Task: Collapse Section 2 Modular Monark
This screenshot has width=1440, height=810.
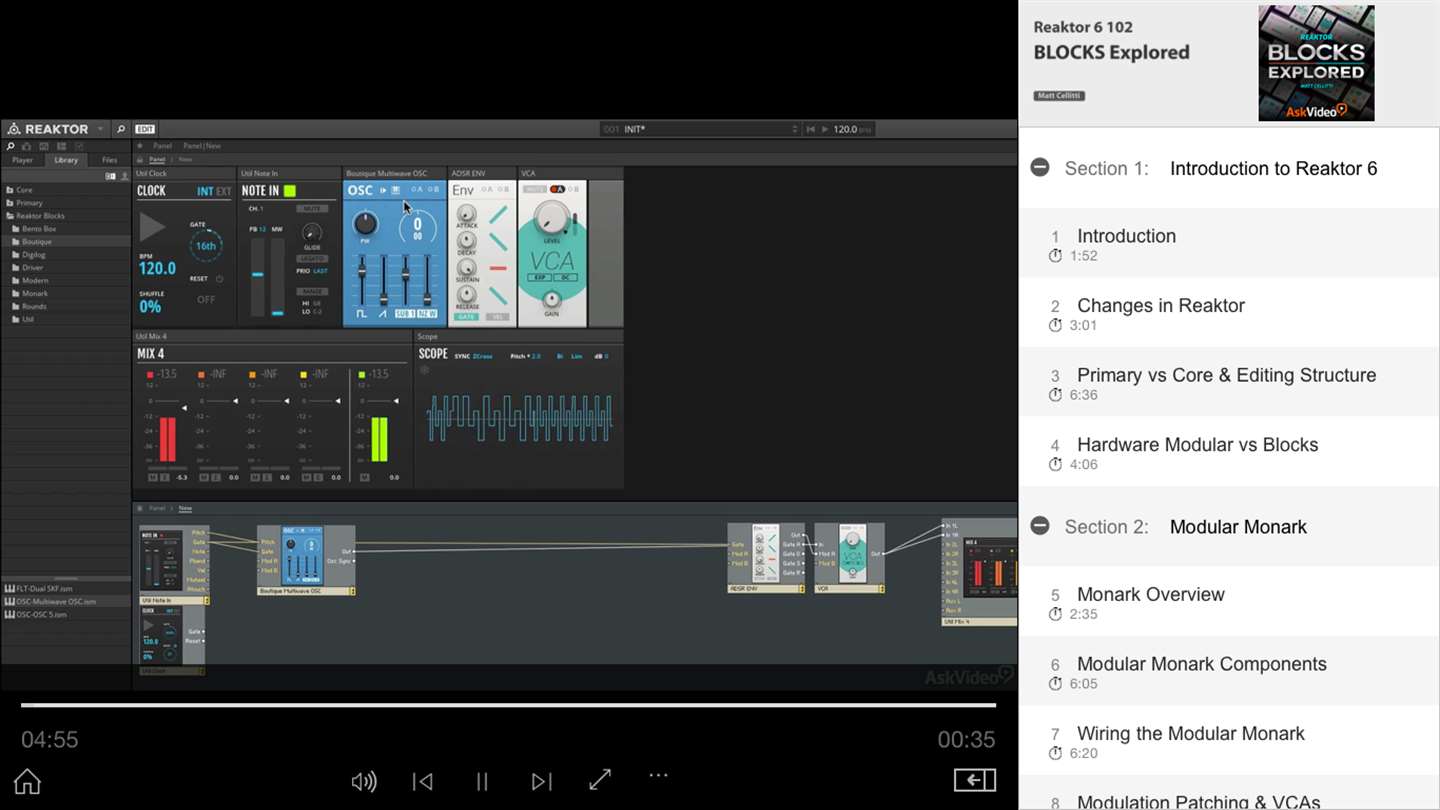Action: point(1040,526)
